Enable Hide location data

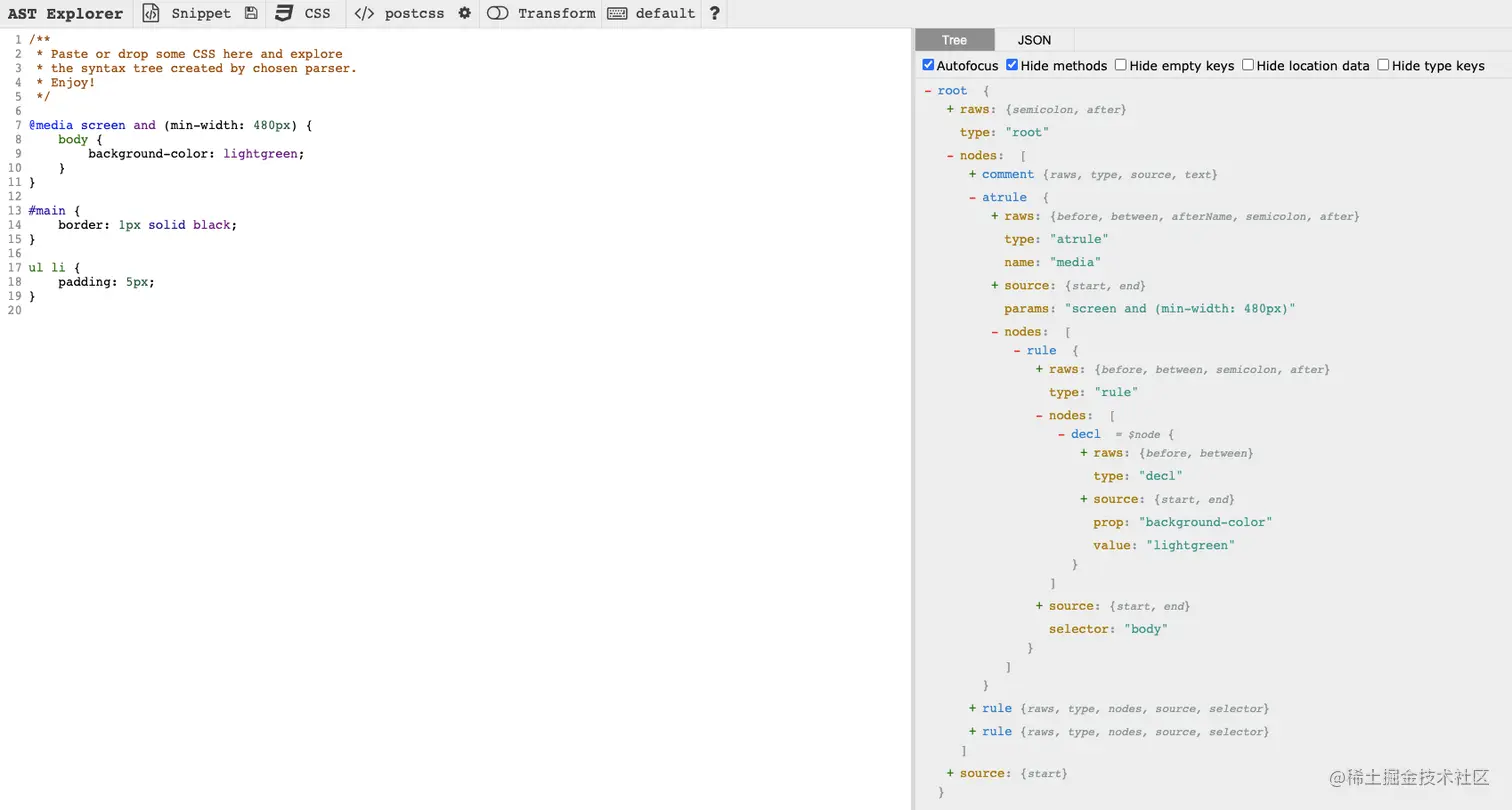point(1248,65)
